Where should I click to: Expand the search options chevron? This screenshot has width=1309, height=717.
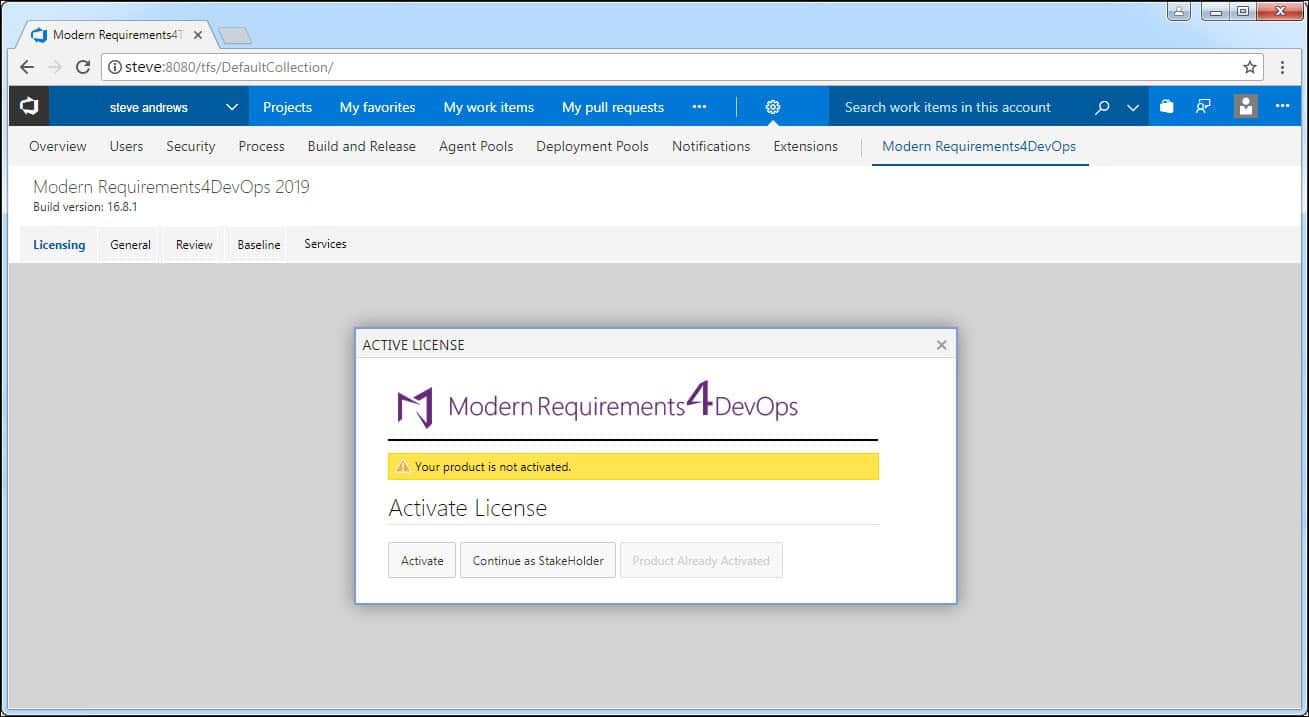pyautogui.click(x=1133, y=107)
